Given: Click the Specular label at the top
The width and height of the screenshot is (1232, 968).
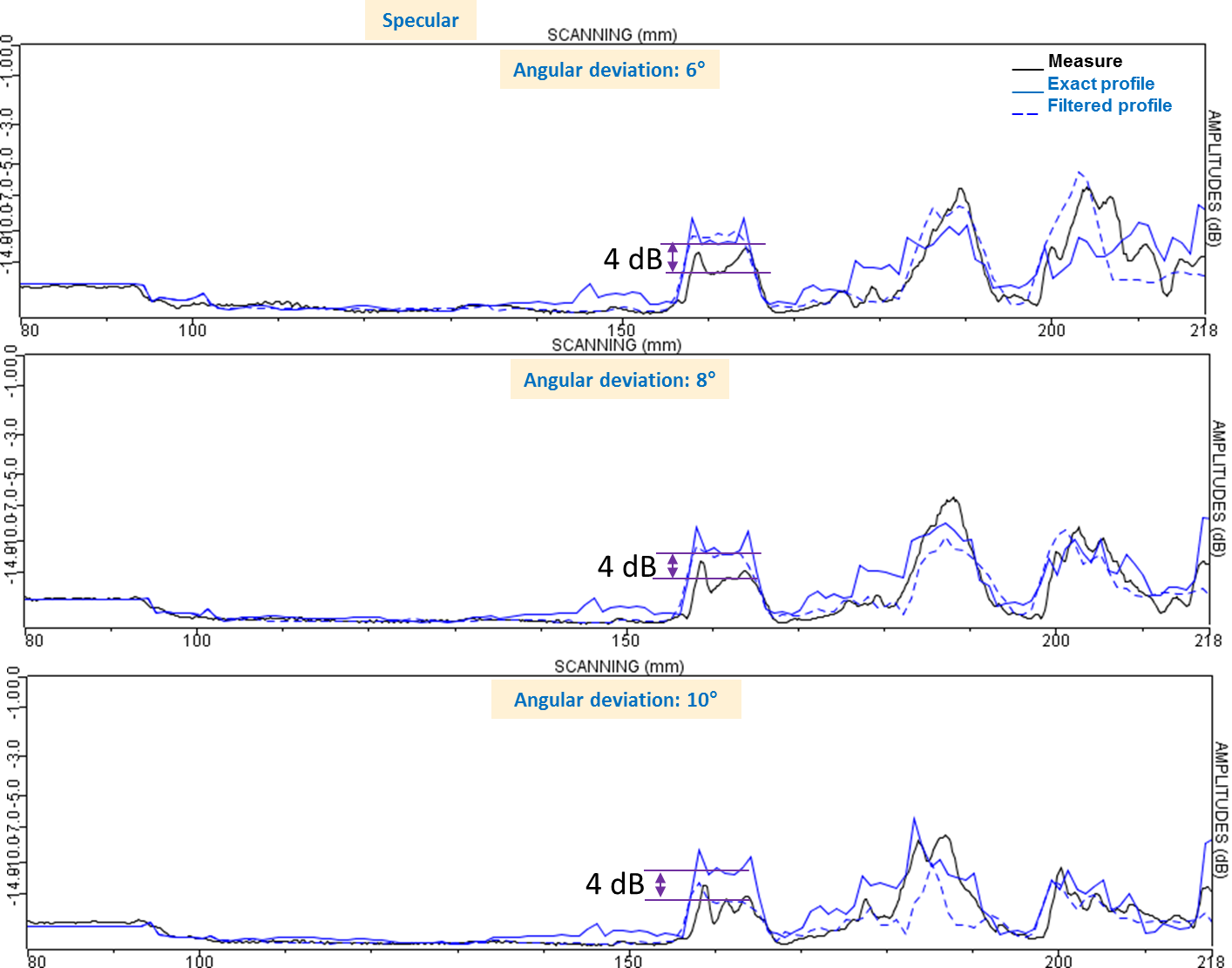Looking at the screenshot, I should click(420, 20).
